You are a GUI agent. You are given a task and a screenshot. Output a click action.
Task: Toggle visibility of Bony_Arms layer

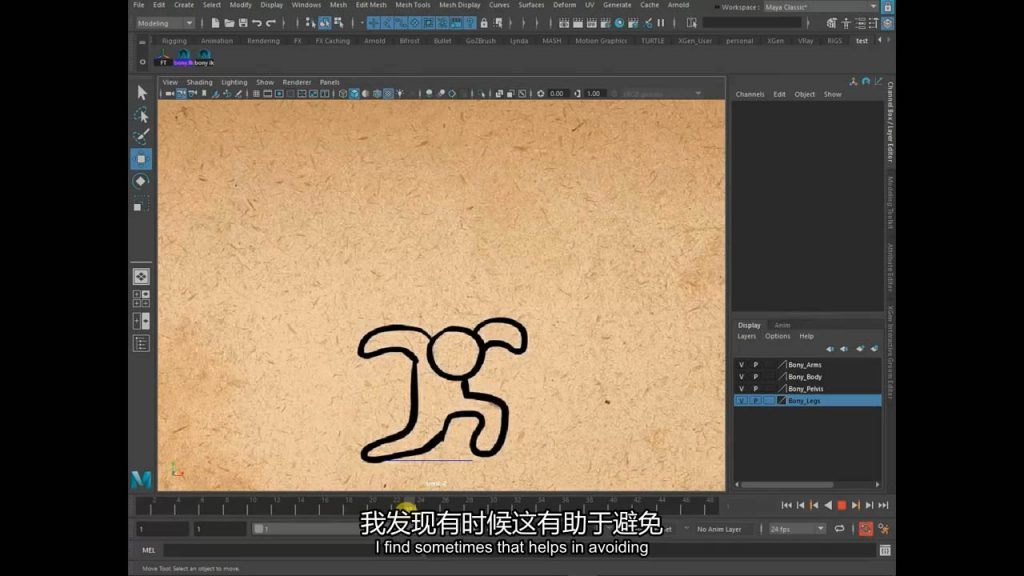(x=741, y=365)
